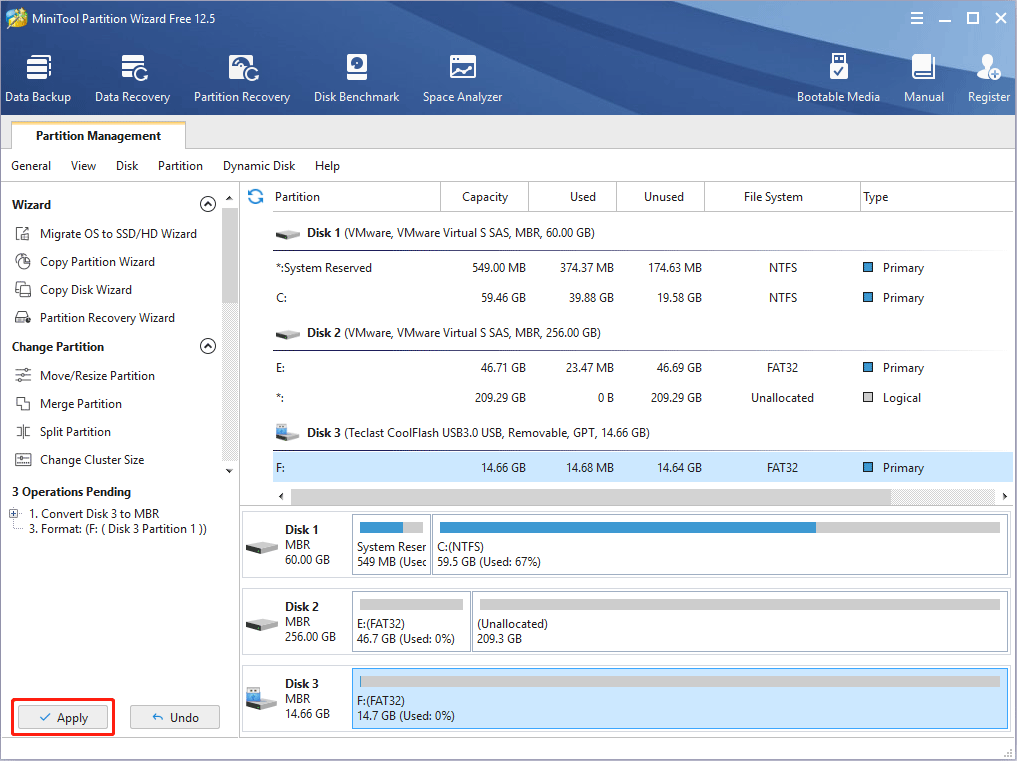Screen dimensions: 1017x761
Task: Open Space Analyzer
Action: [462, 79]
